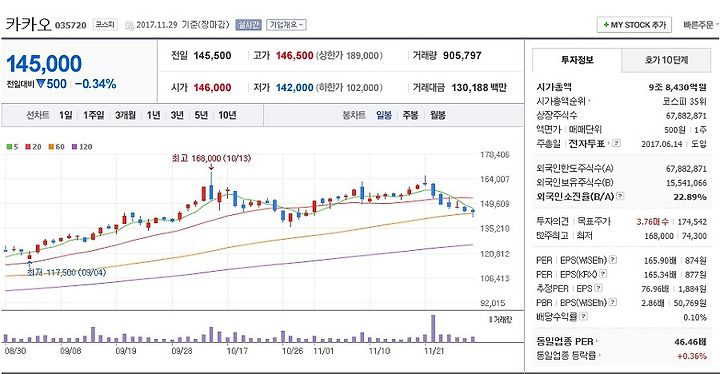Screen dimensions: 720x374
Task: Click the 저가 value 142,000
Action: pos(294,87)
